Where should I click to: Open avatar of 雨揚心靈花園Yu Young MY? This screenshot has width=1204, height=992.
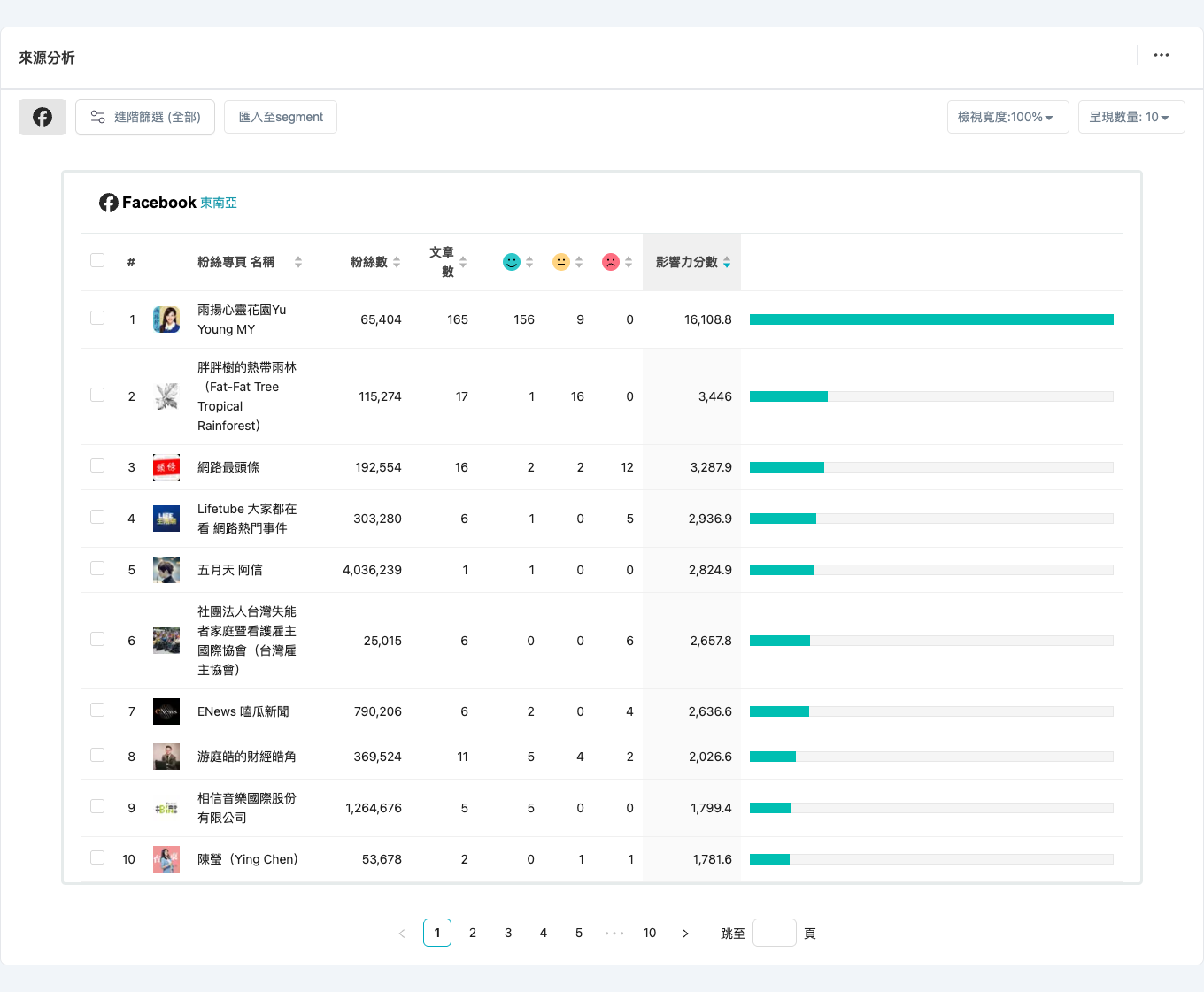pos(166,319)
